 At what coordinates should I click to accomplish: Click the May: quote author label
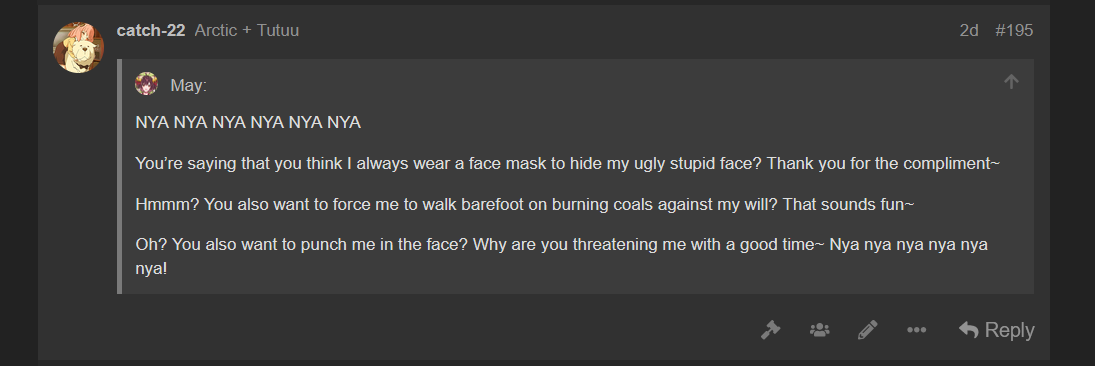click(189, 85)
